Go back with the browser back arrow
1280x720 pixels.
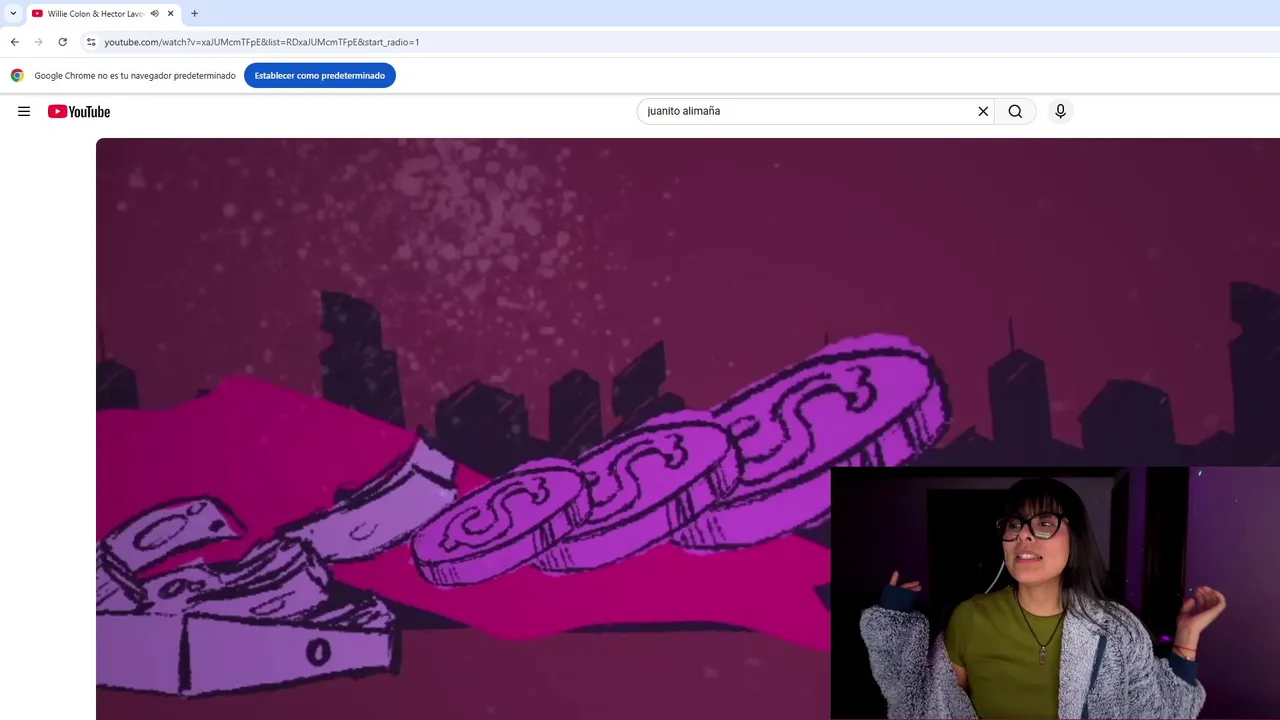(14, 42)
